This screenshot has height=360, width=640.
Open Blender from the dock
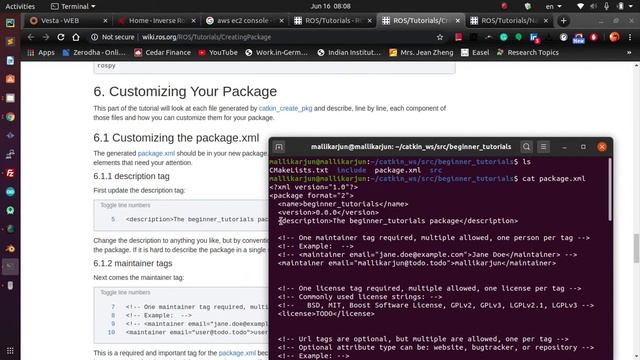click(x=10, y=248)
